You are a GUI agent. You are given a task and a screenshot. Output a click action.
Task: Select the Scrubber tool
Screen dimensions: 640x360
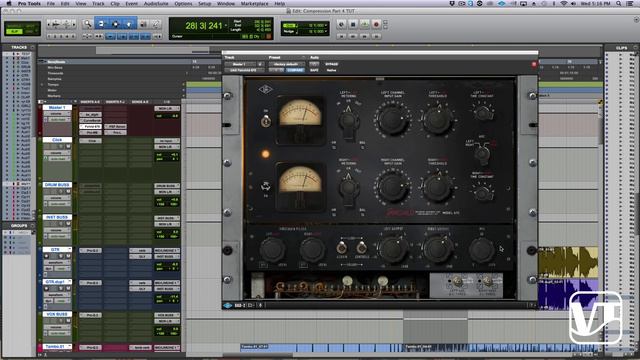coord(143,24)
